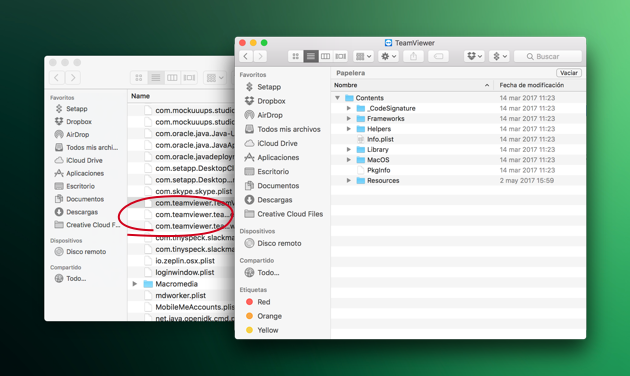Image resolution: width=630 pixels, height=376 pixels.
Task: Open the gear action menu in TeamViewer window
Action: tap(388, 56)
